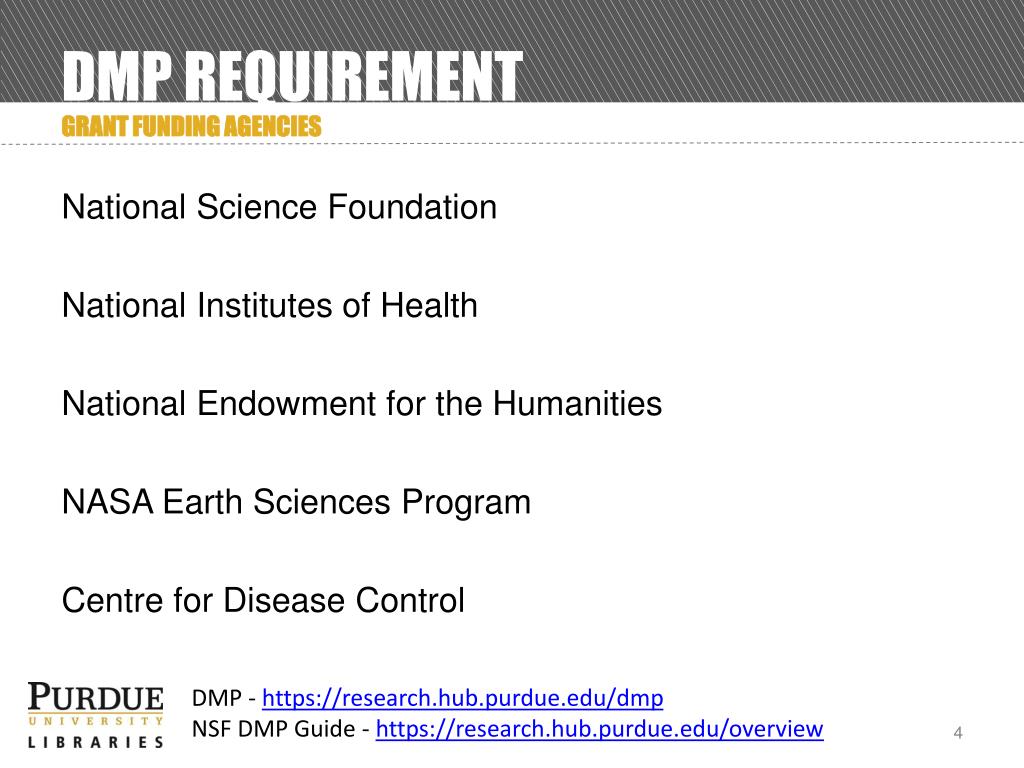
Task: Click the slide number 4
Action: click(958, 733)
